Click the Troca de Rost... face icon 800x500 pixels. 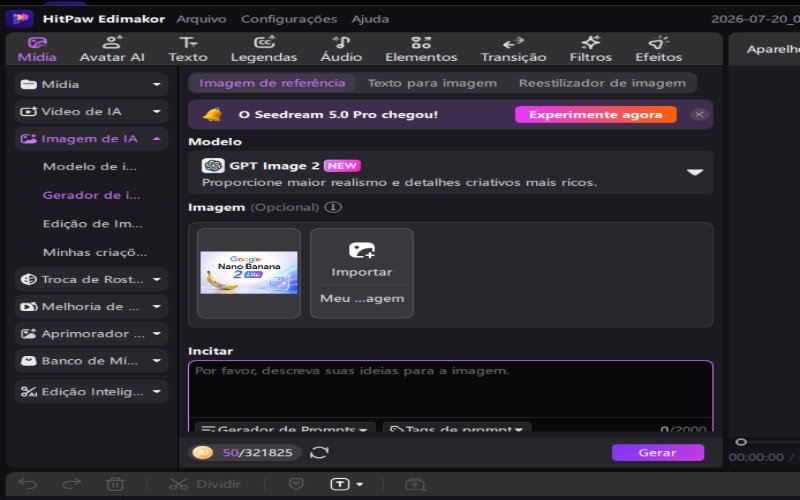point(29,280)
